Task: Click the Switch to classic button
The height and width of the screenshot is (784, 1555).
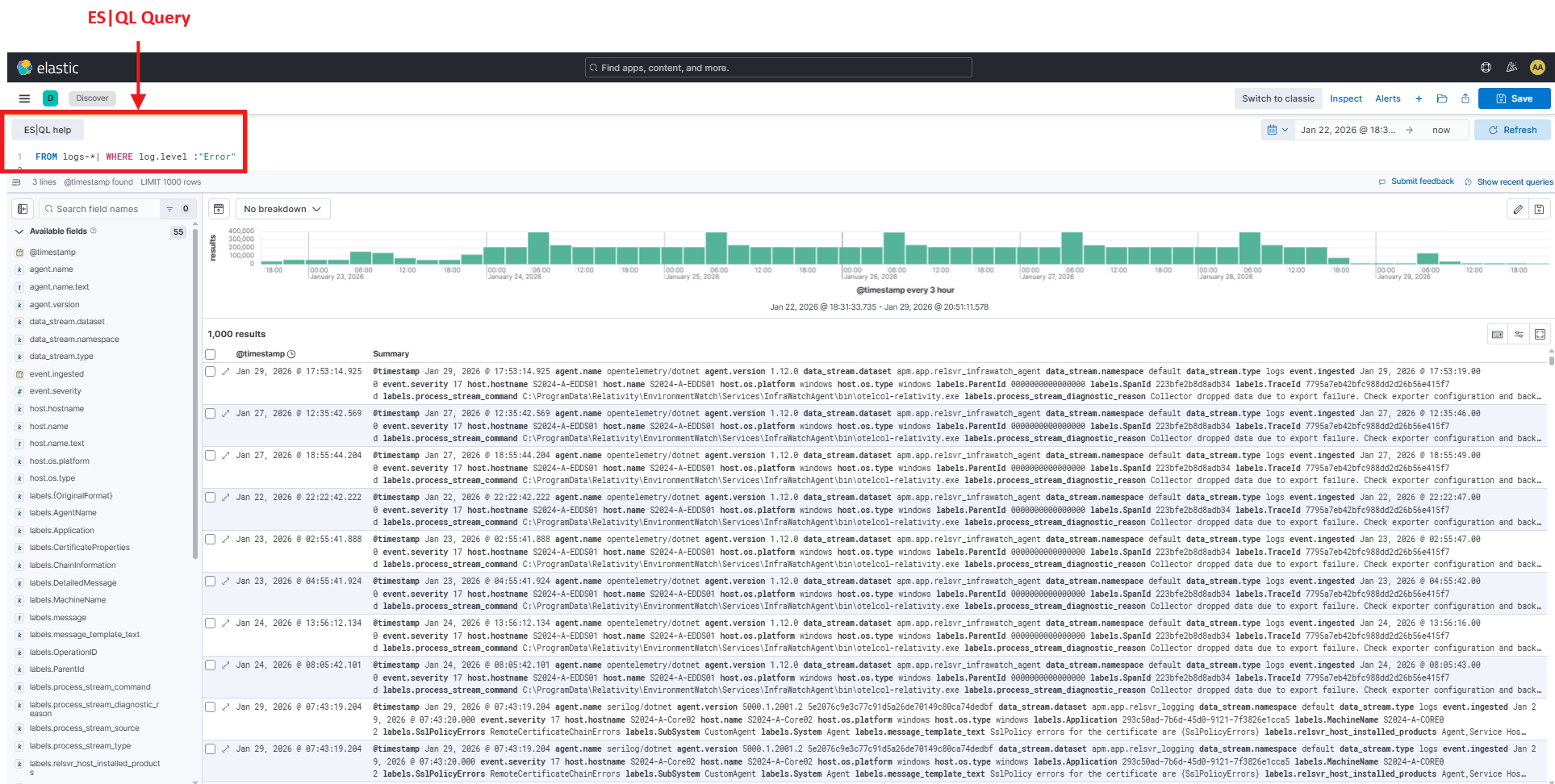Action: (1277, 98)
